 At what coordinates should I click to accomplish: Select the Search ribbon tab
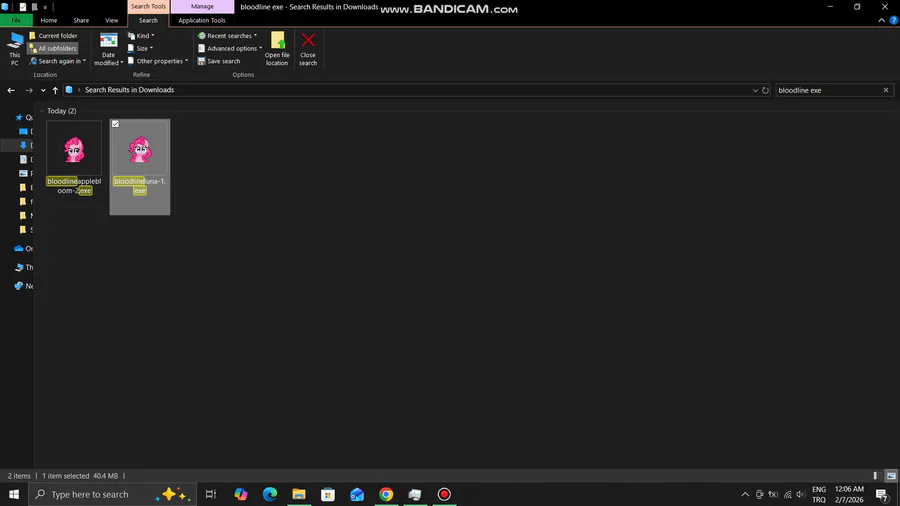tap(148, 20)
